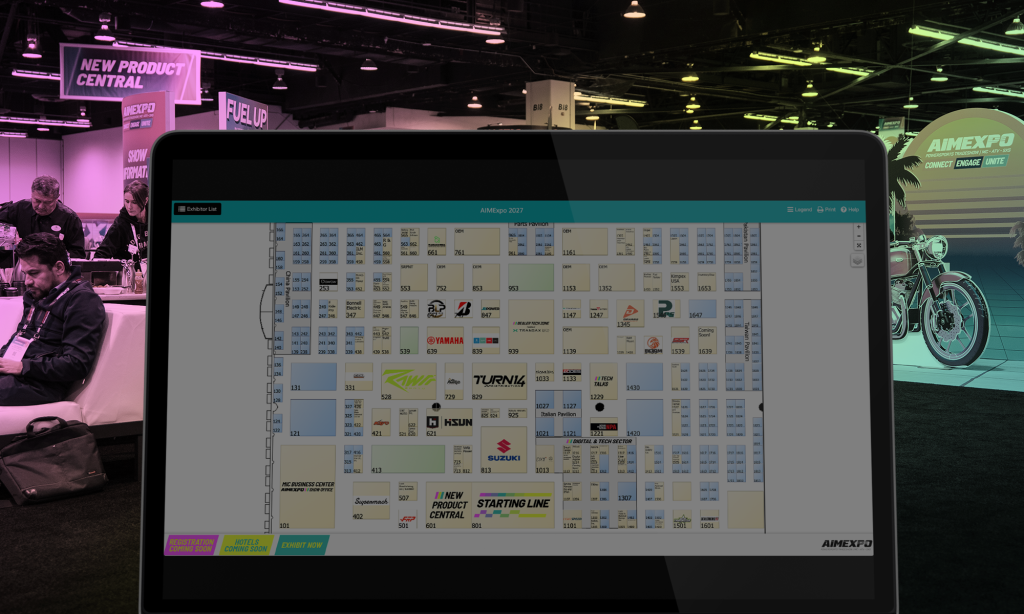Select booth 1013
The height and width of the screenshot is (614, 1024).
545,459
